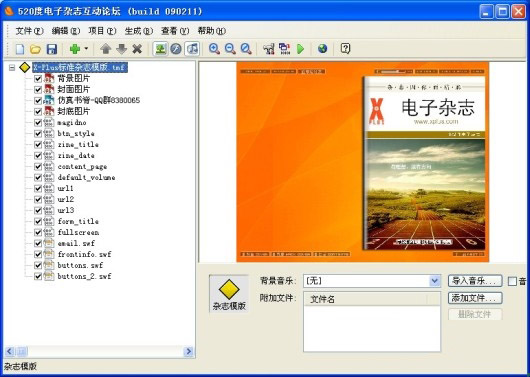The image size is (530, 377).
Task: Open the 生成 menu
Action: pyautogui.click(x=139, y=31)
